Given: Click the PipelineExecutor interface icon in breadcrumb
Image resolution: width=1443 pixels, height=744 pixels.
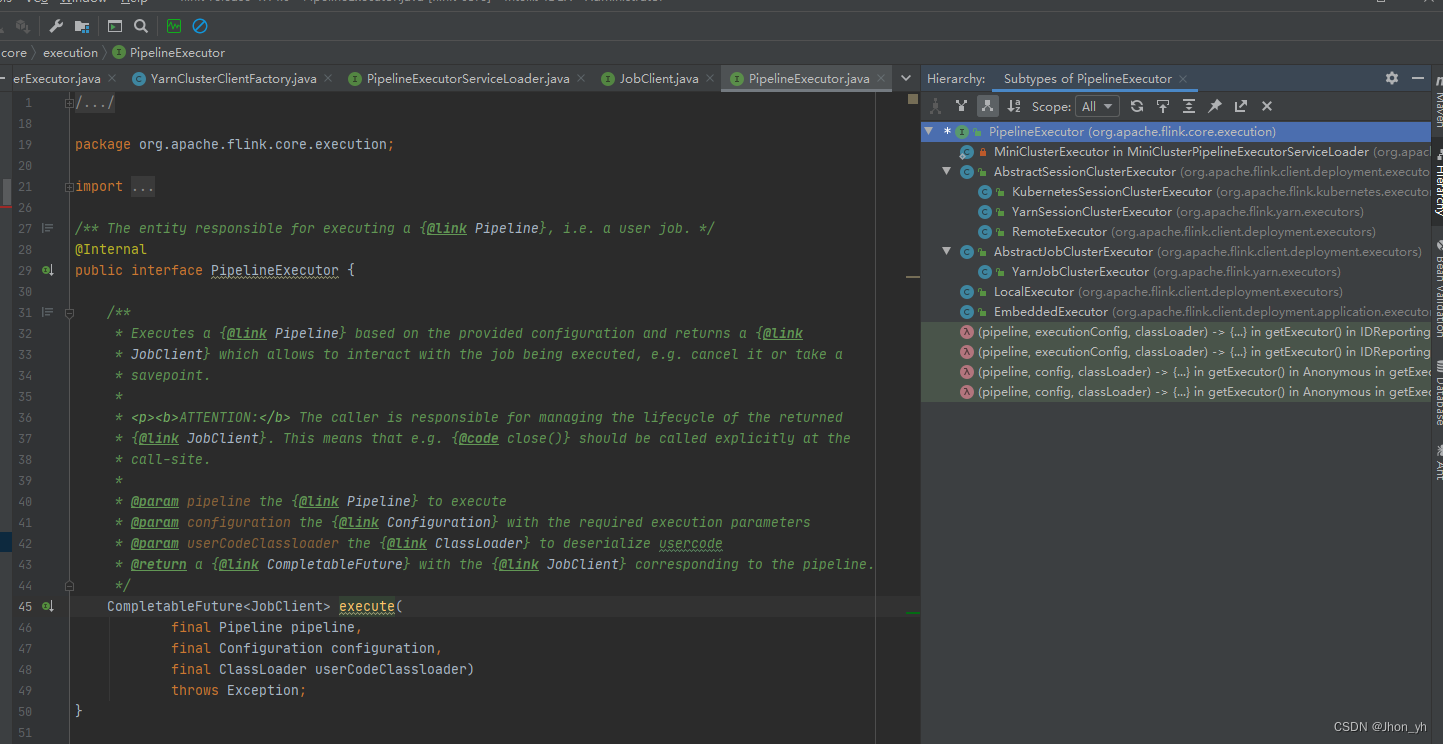Looking at the screenshot, I should [119, 52].
